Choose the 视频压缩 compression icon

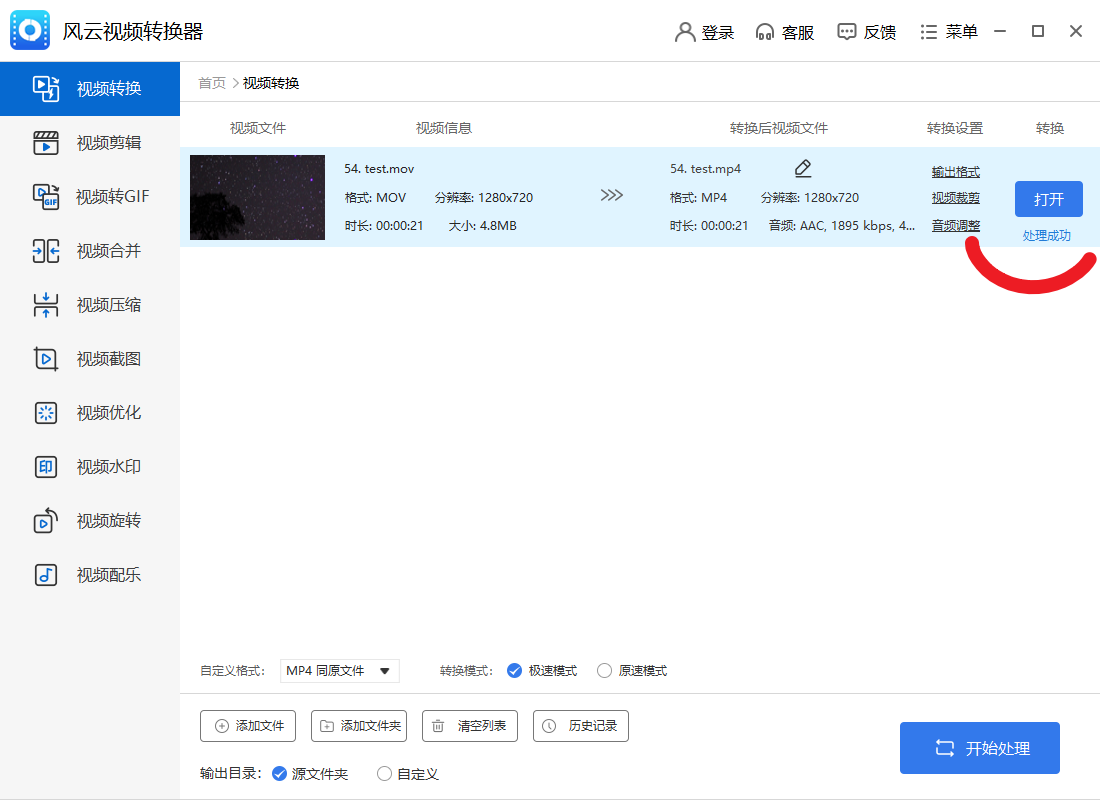tap(46, 305)
